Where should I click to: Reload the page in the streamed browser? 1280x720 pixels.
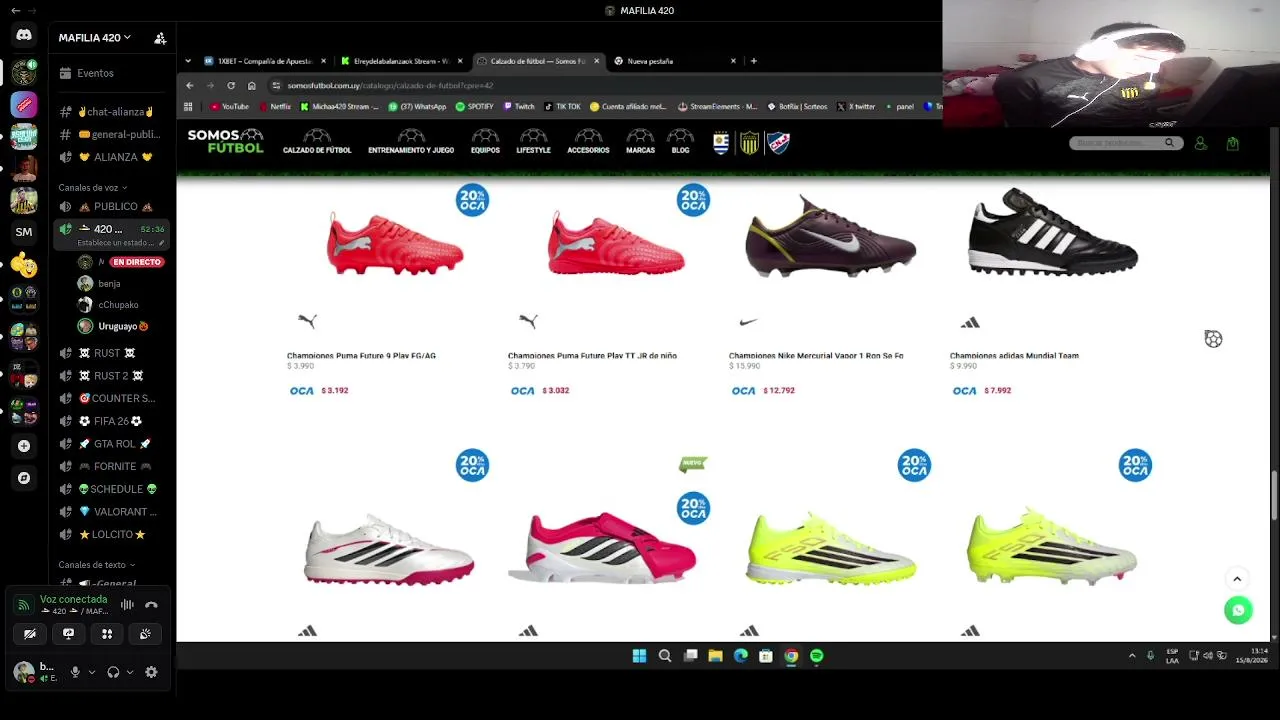pyautogui.click(x=231, y=86)
